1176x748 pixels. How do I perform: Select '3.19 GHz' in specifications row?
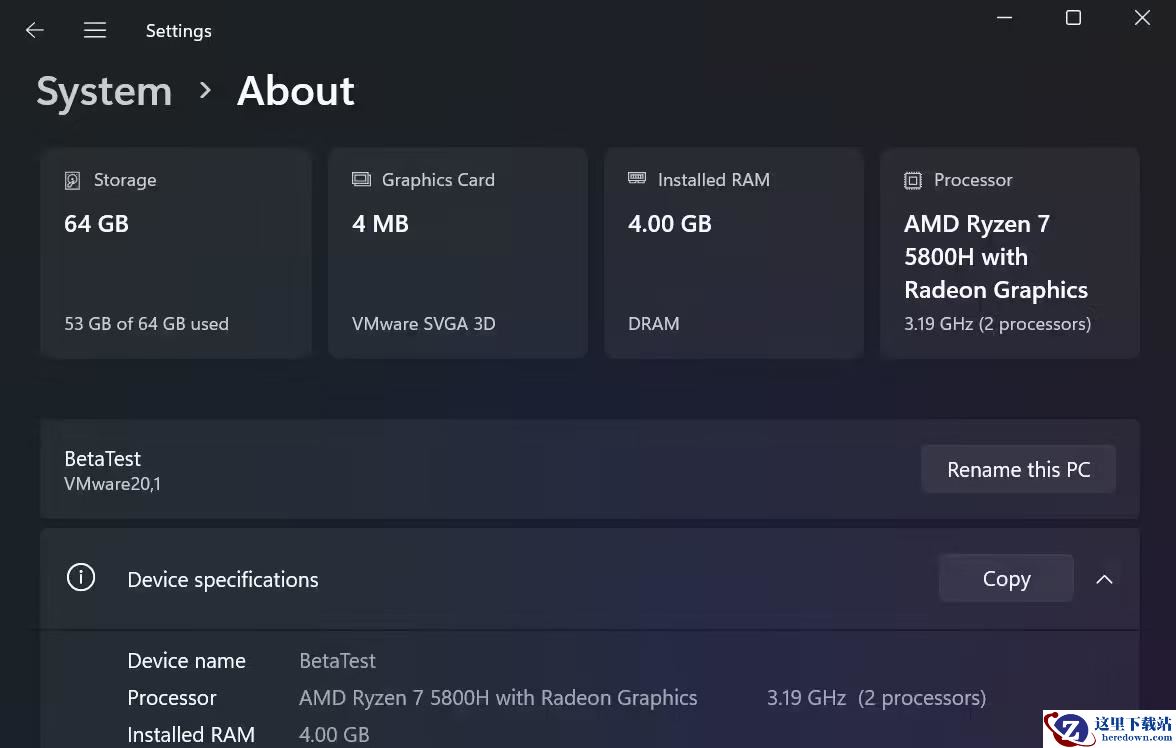click(x=806, y=698)
